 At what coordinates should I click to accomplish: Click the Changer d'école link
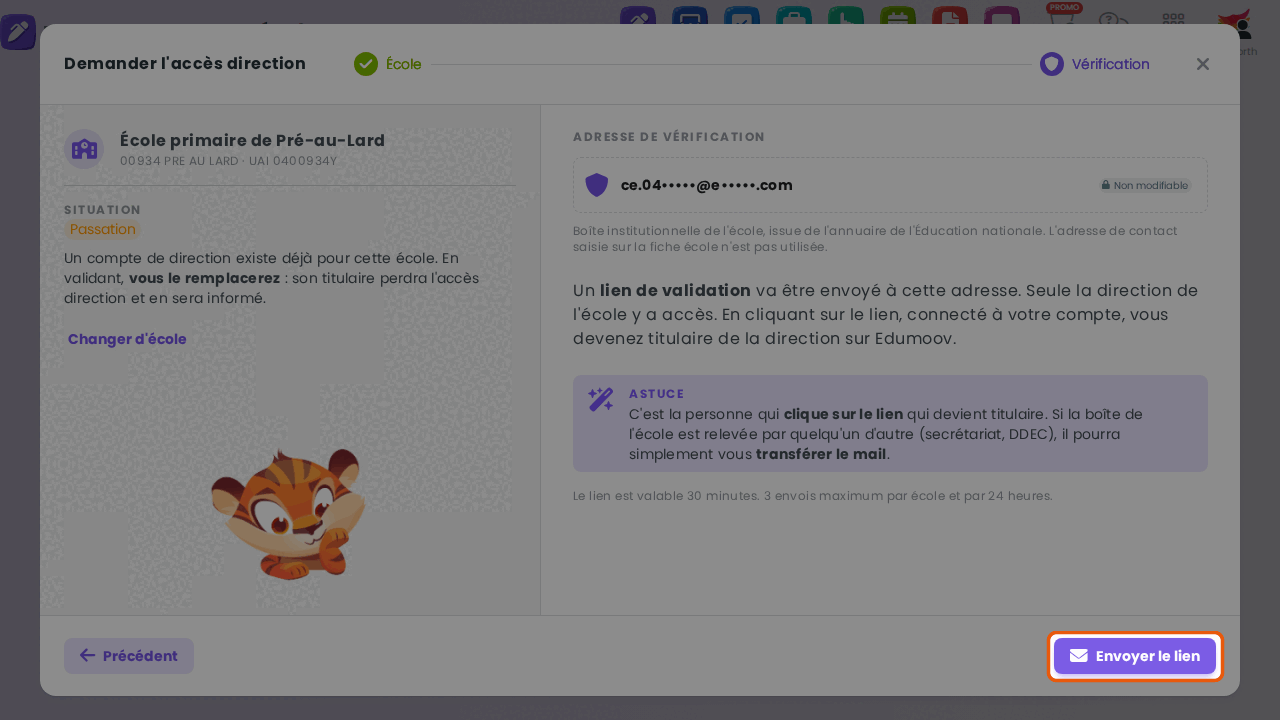(127, 339)
